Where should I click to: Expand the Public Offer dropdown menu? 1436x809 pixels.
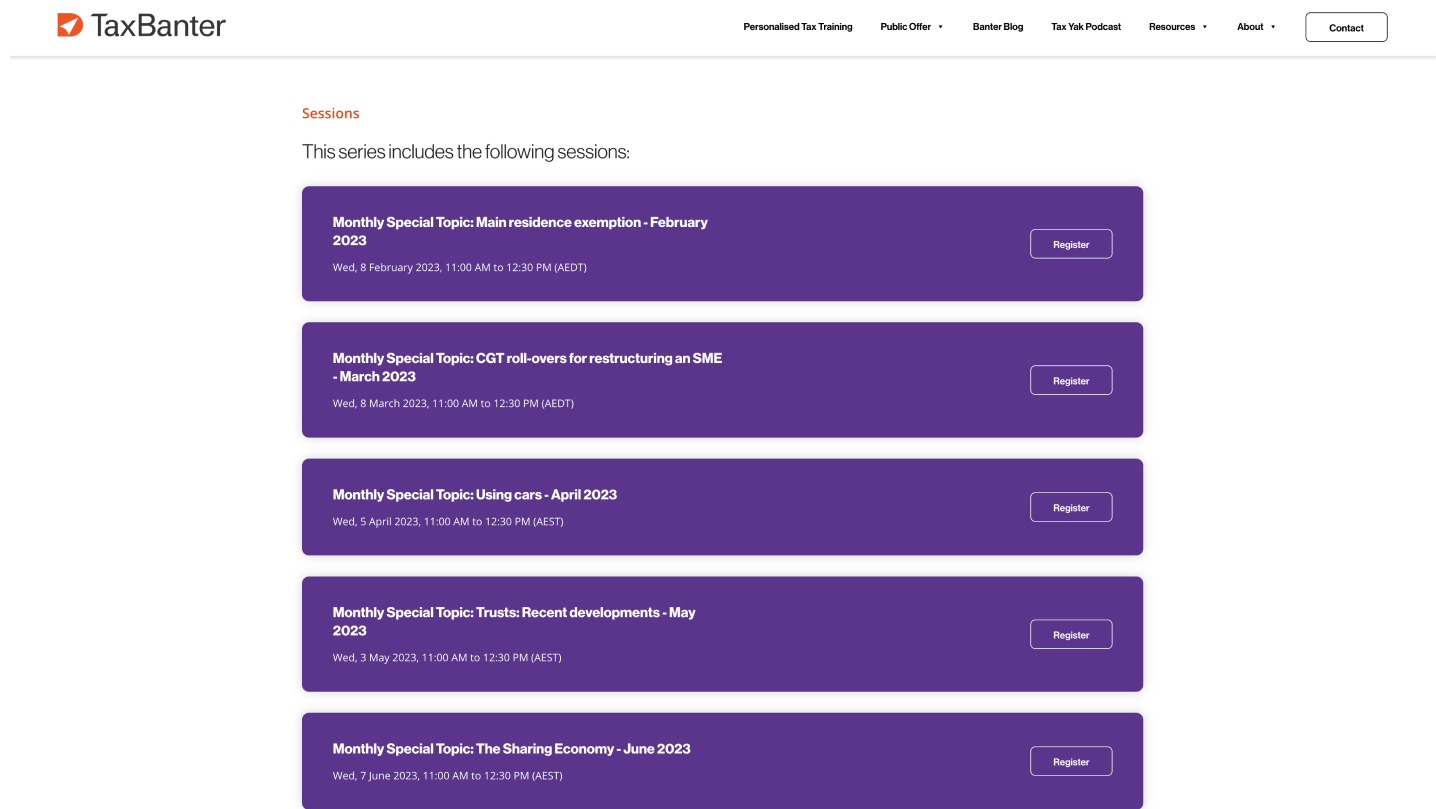911,27
